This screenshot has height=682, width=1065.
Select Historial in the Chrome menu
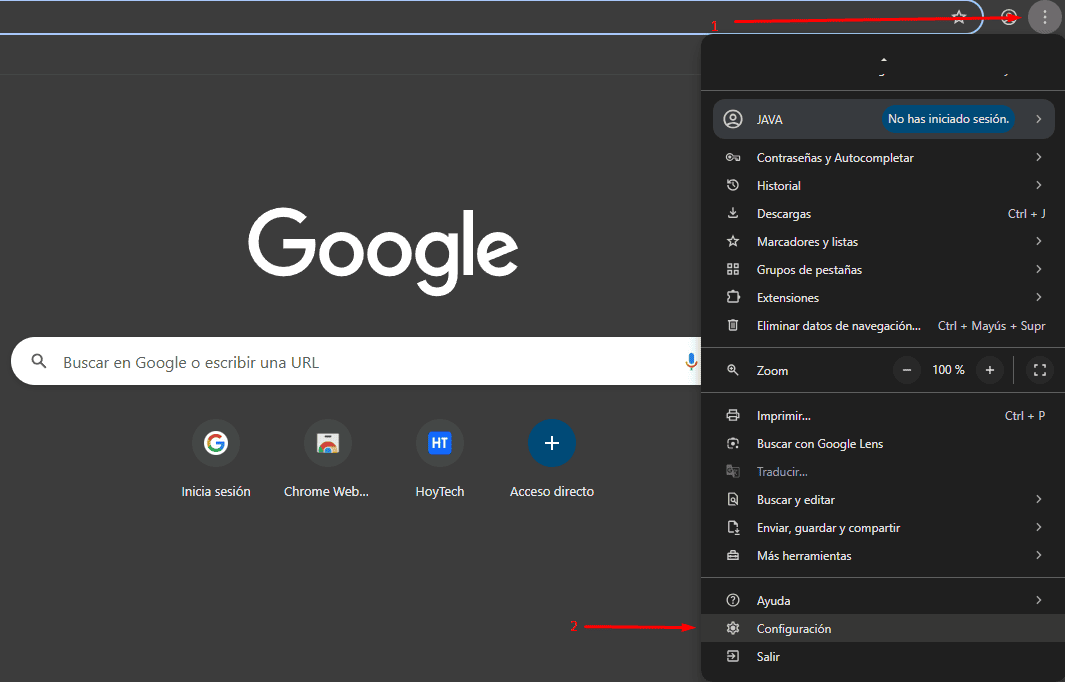click(779, 186)
